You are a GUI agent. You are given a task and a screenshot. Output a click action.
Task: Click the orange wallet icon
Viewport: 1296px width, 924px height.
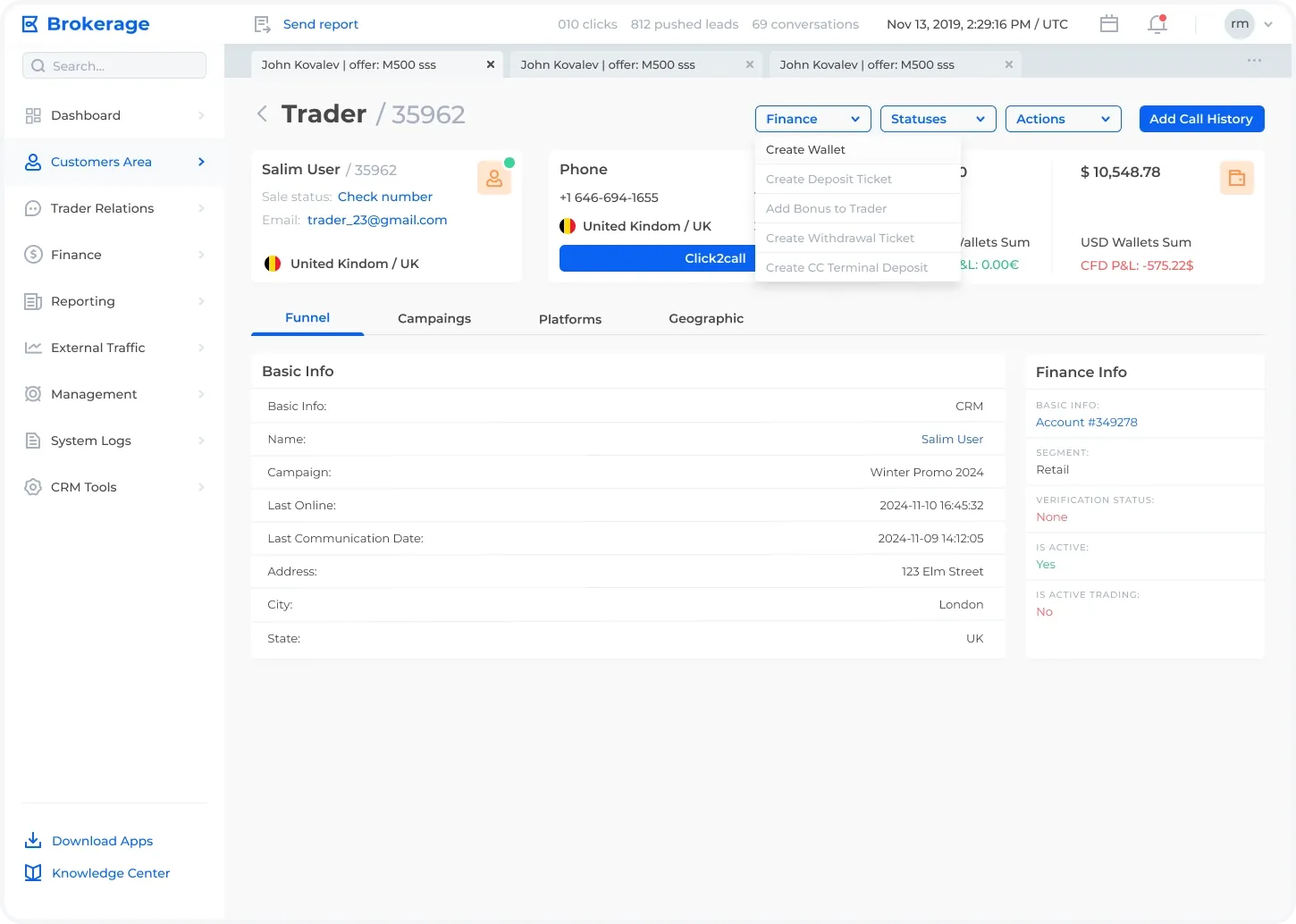point(1237,178)
